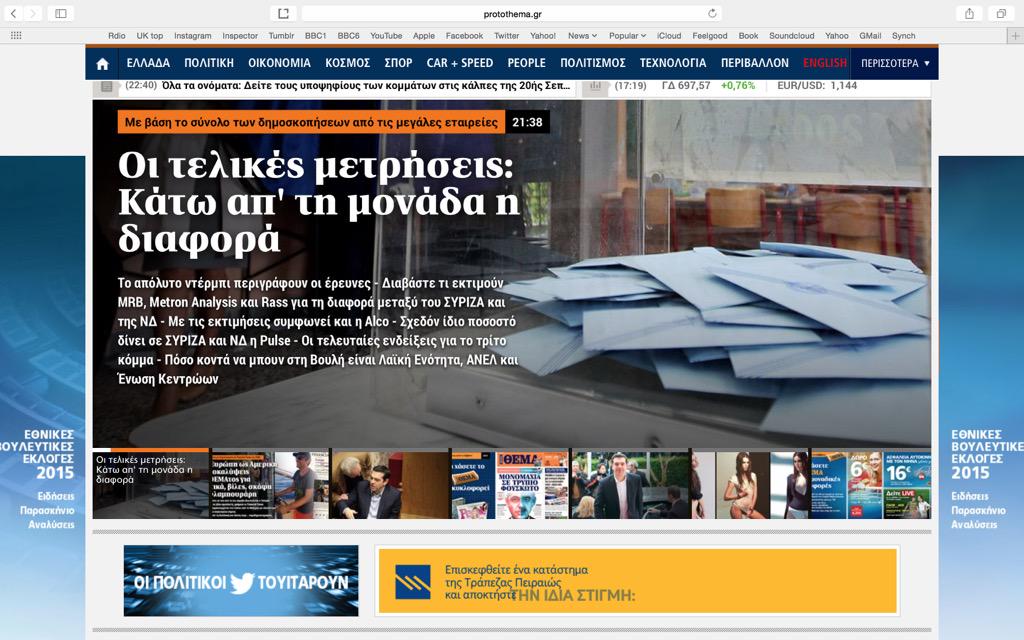
Task: Open the Book bookmark
Action: point(748,36)
